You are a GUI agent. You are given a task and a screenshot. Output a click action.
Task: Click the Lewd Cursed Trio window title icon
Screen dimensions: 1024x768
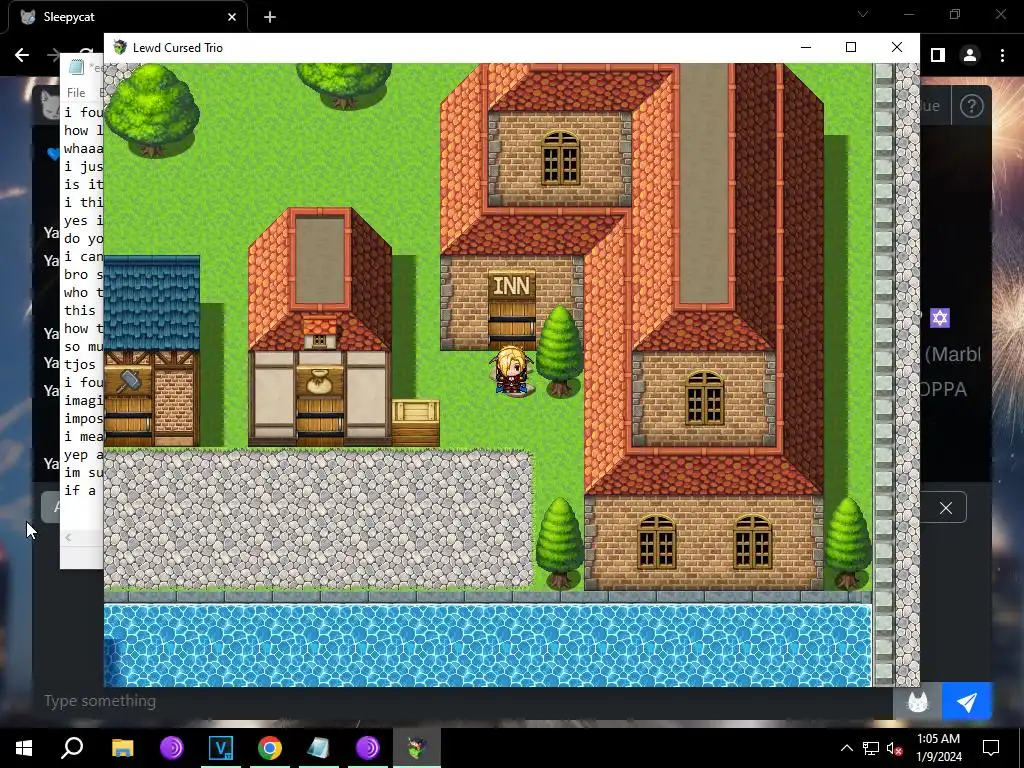point(120,48)
